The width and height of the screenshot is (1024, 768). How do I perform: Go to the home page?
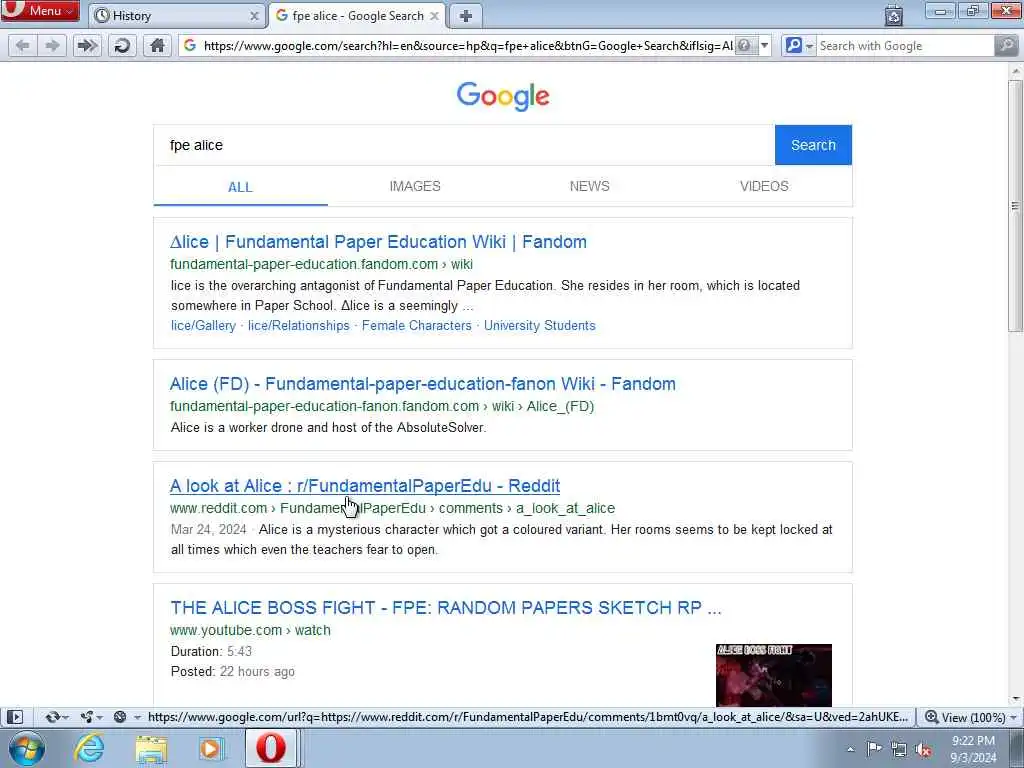(157, 46)
